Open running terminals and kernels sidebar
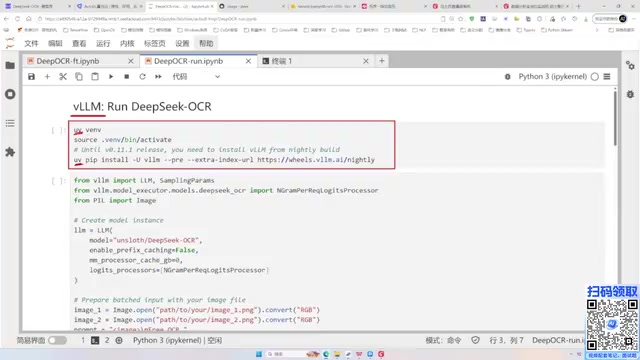This screenshot has height=360, width=640. coord(10,94)
